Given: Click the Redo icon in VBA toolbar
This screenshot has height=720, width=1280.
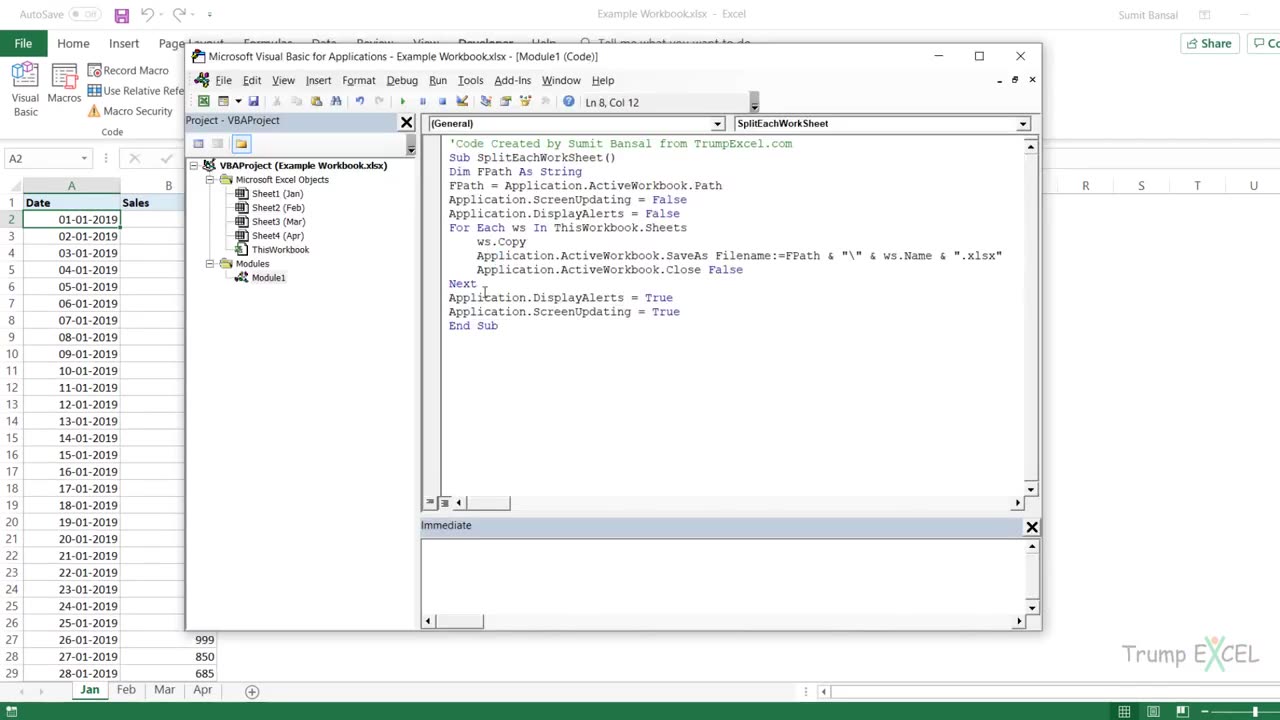Looking at the screenshot, I should click(379, 101).
